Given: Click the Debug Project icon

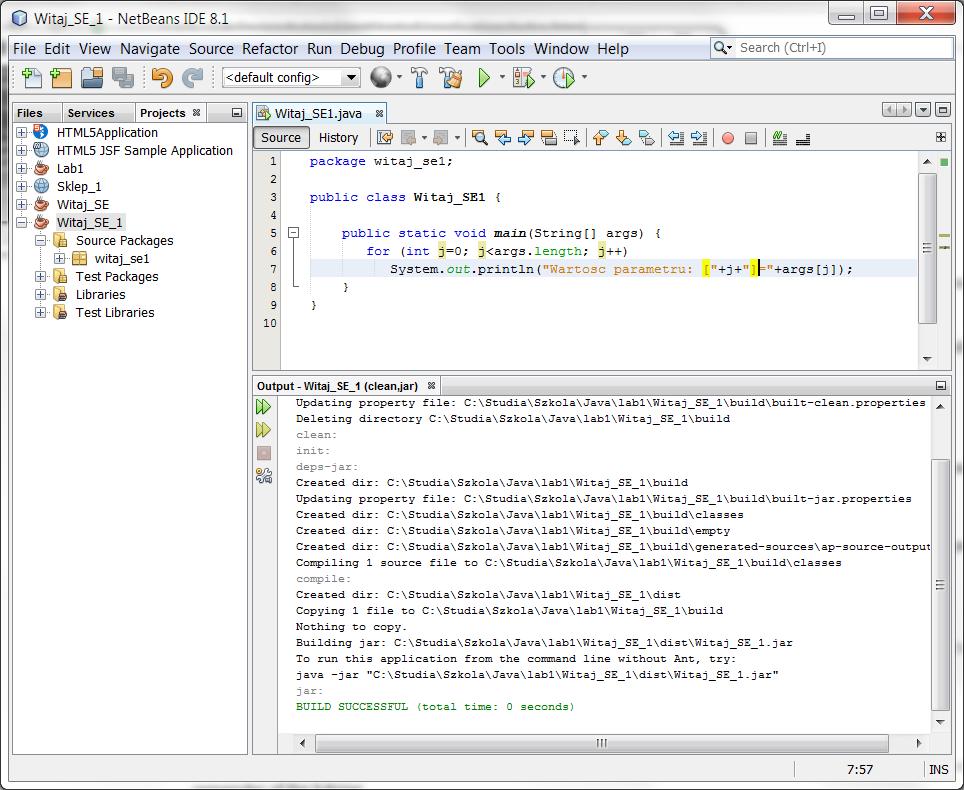Looking at the screenshot, I should [523, 77].
